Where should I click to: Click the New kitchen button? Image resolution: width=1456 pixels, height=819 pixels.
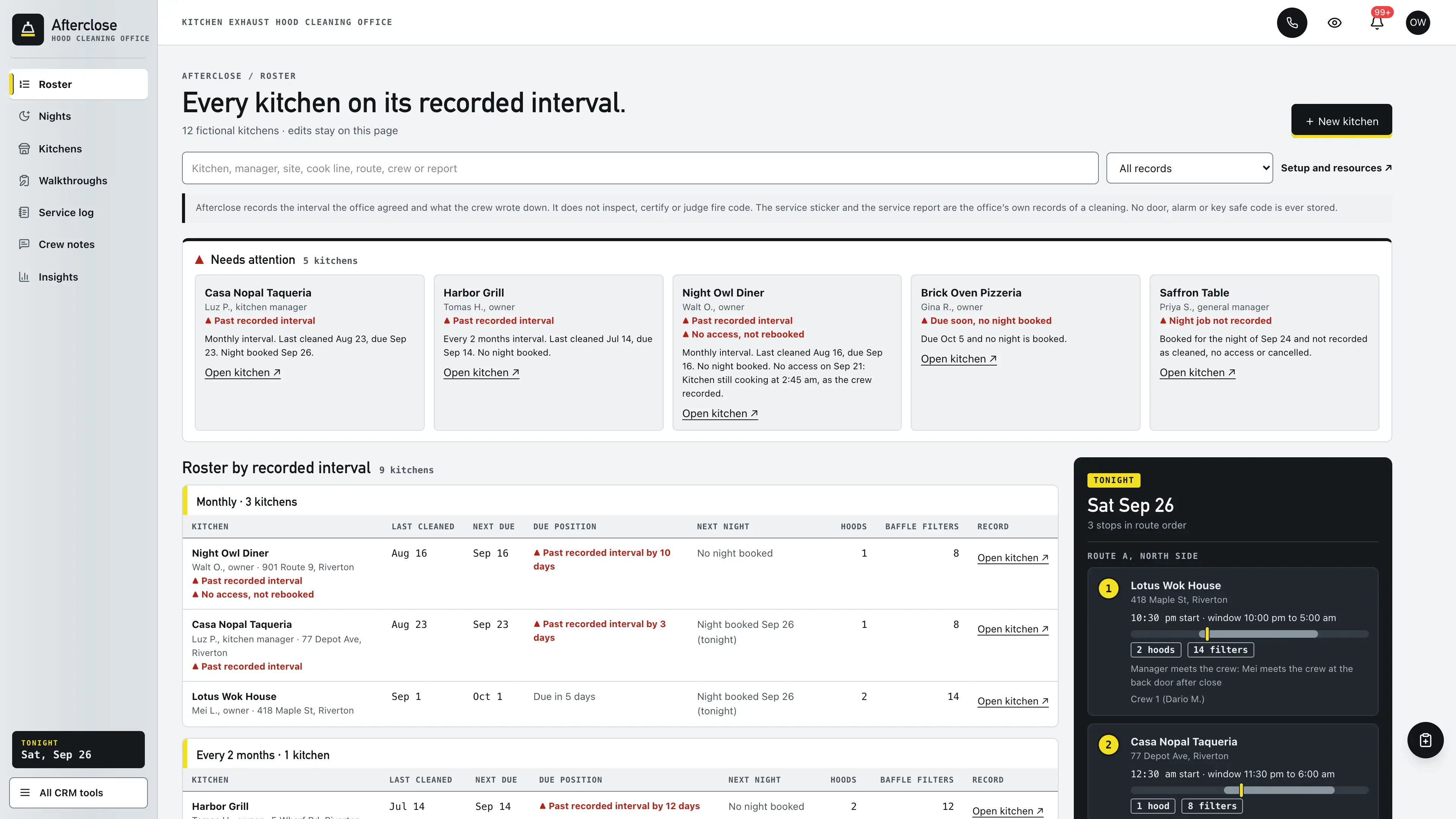coord(1341,121)
